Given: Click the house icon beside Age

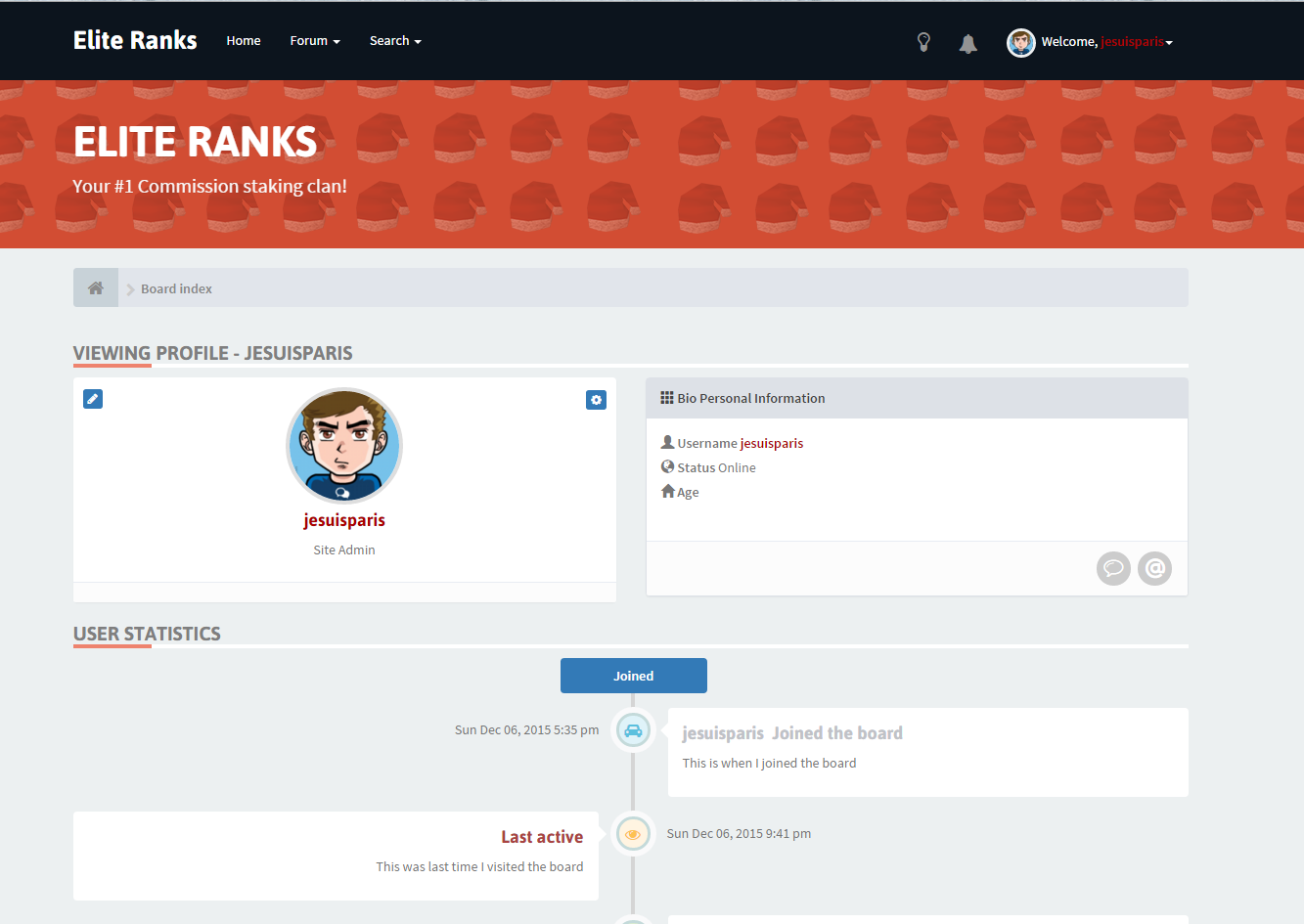Looking at the screenshot, I should pyautogui.click(x=667, y=491).
